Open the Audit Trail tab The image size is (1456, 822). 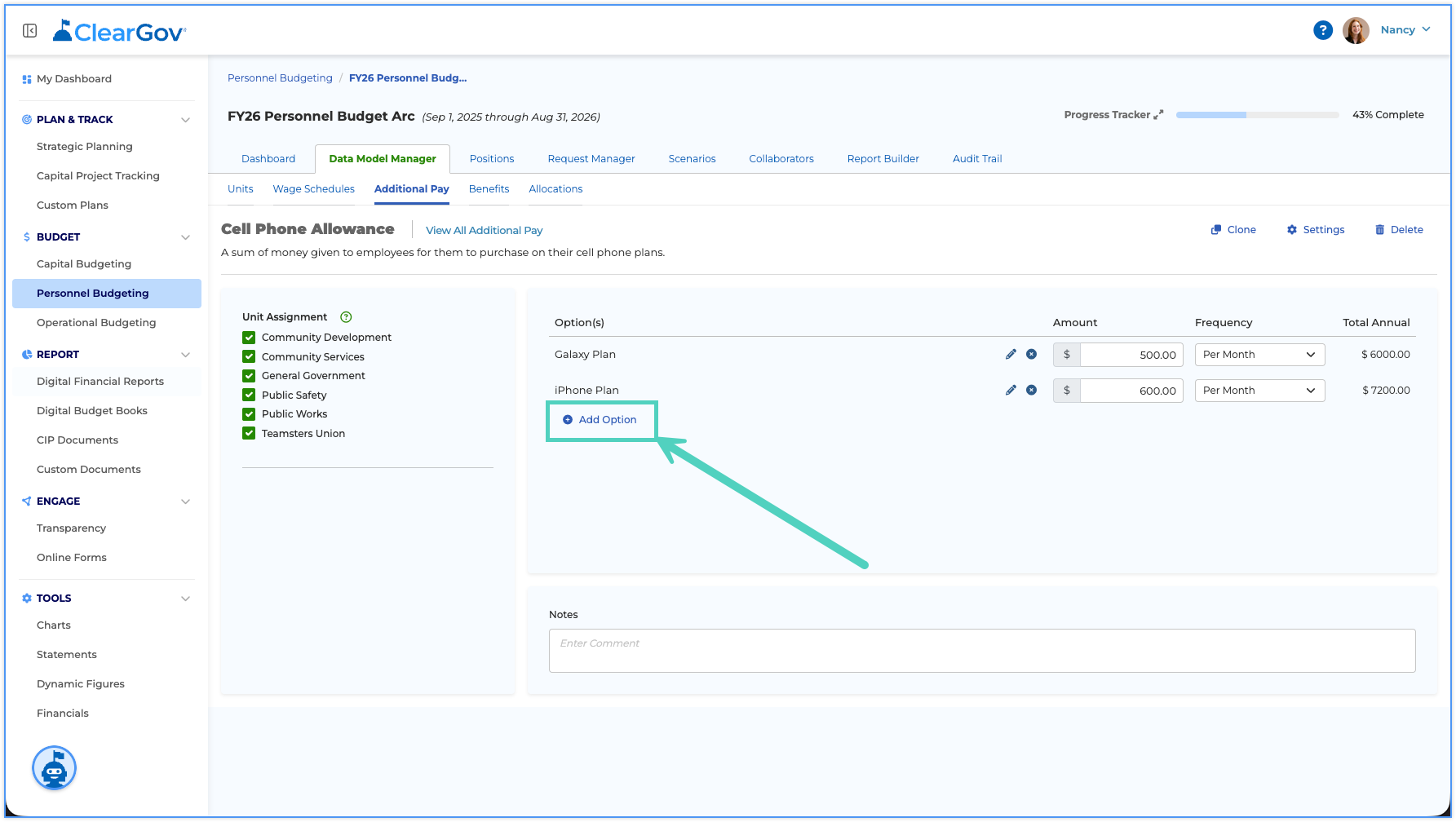coord(977,159)
